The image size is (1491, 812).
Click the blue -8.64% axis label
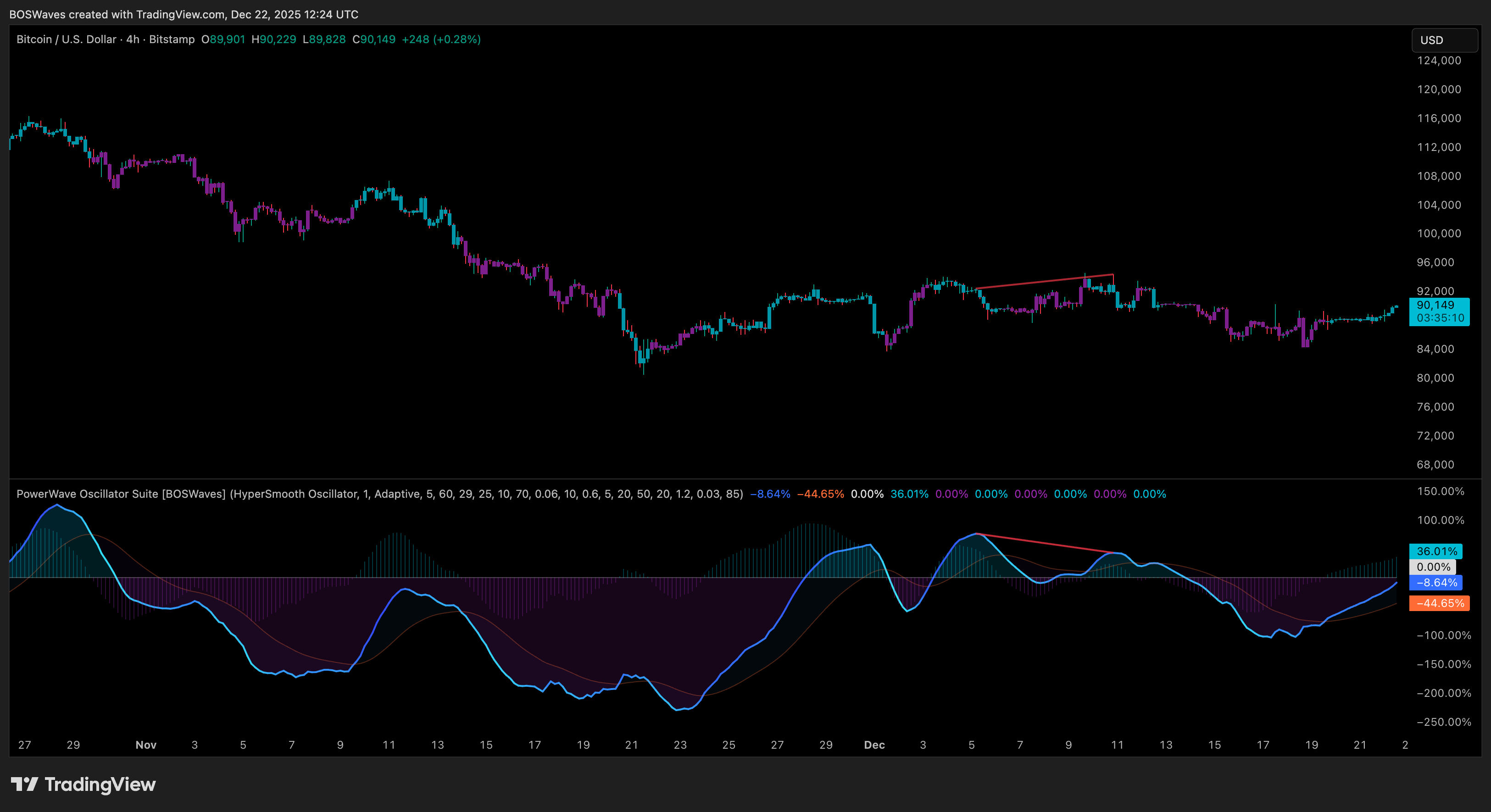1435,583
